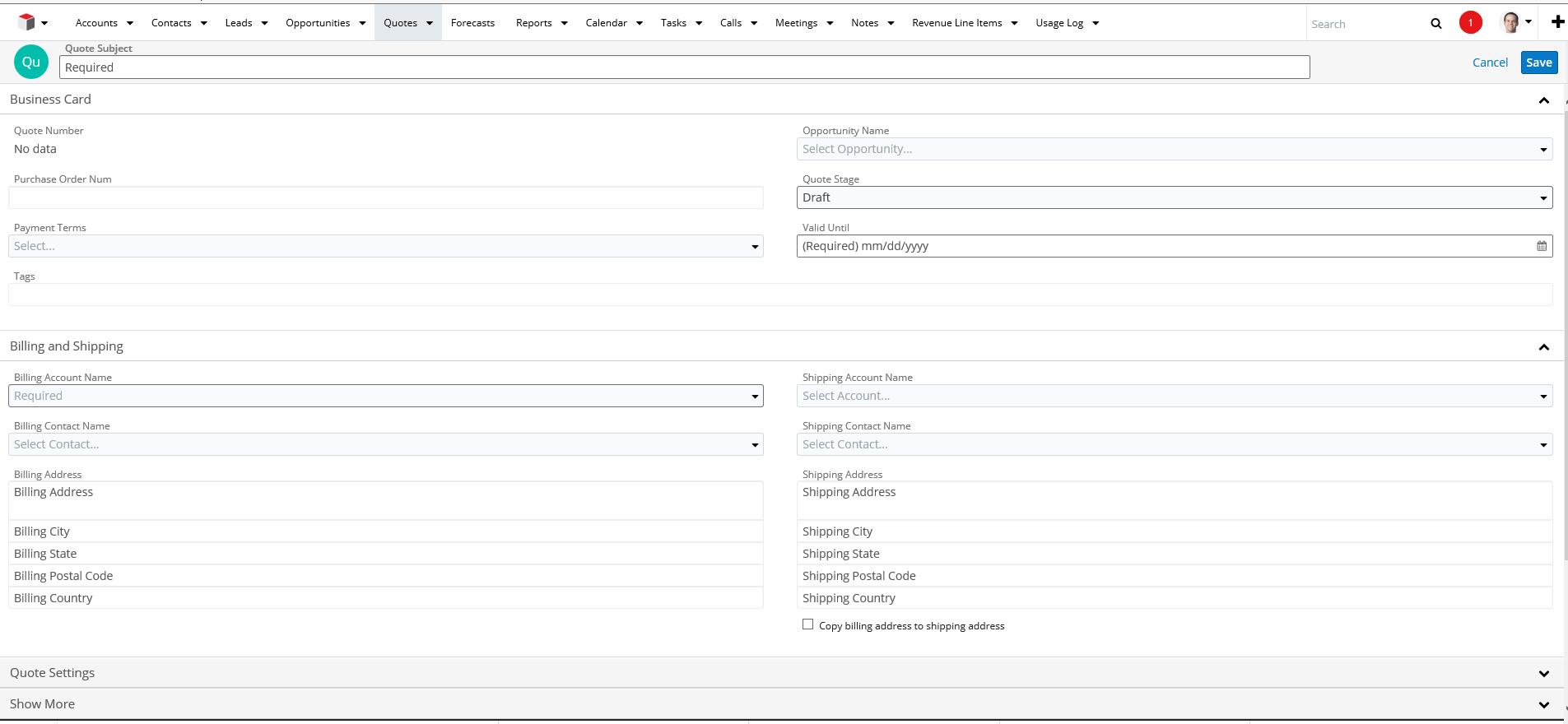1568x724 pixels.
Task: Click the Quote Subject input field
Action: click(683, 67)
